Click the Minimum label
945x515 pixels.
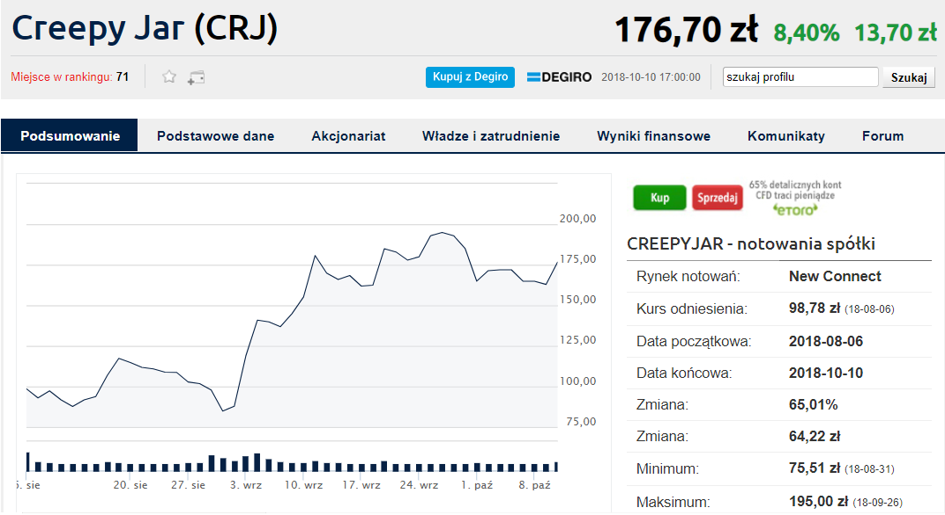tap(667, 469)
